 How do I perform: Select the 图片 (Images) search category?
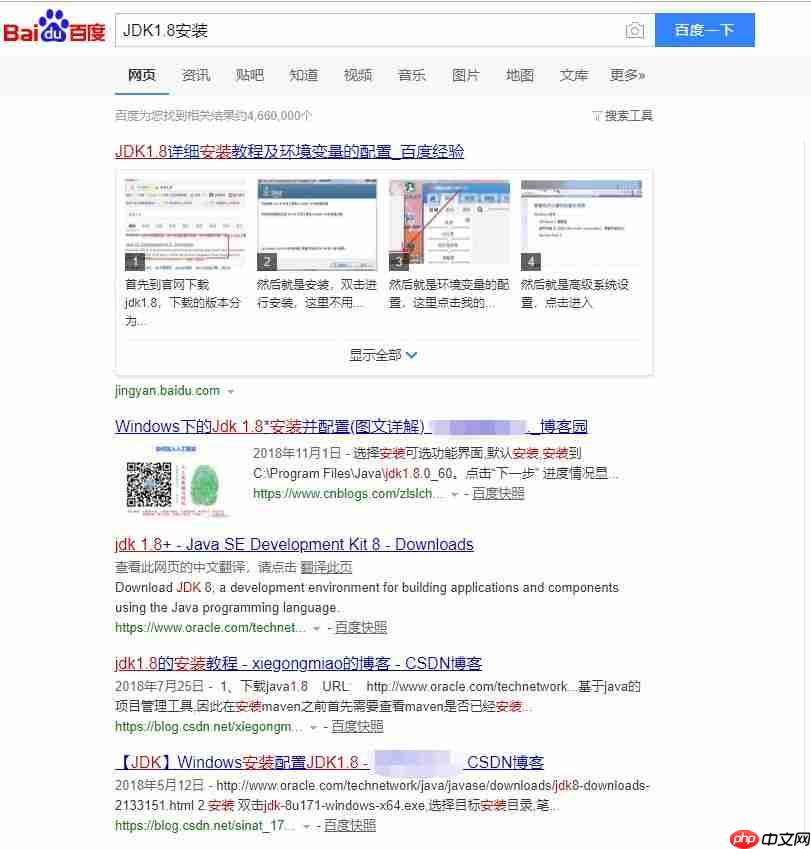point(466,75)
